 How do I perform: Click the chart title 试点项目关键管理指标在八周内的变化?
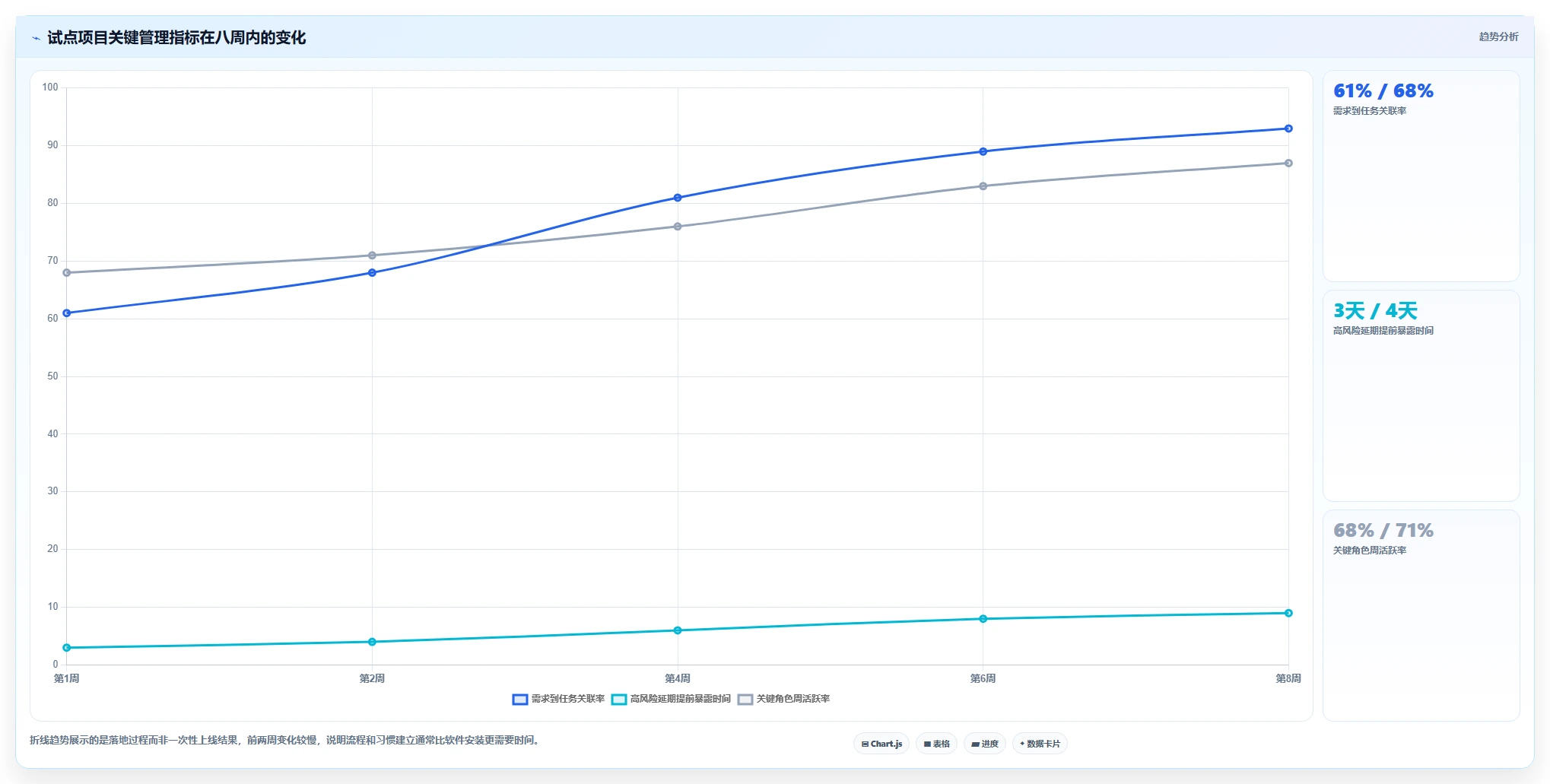pyautogui.click(x=176, y=38)
